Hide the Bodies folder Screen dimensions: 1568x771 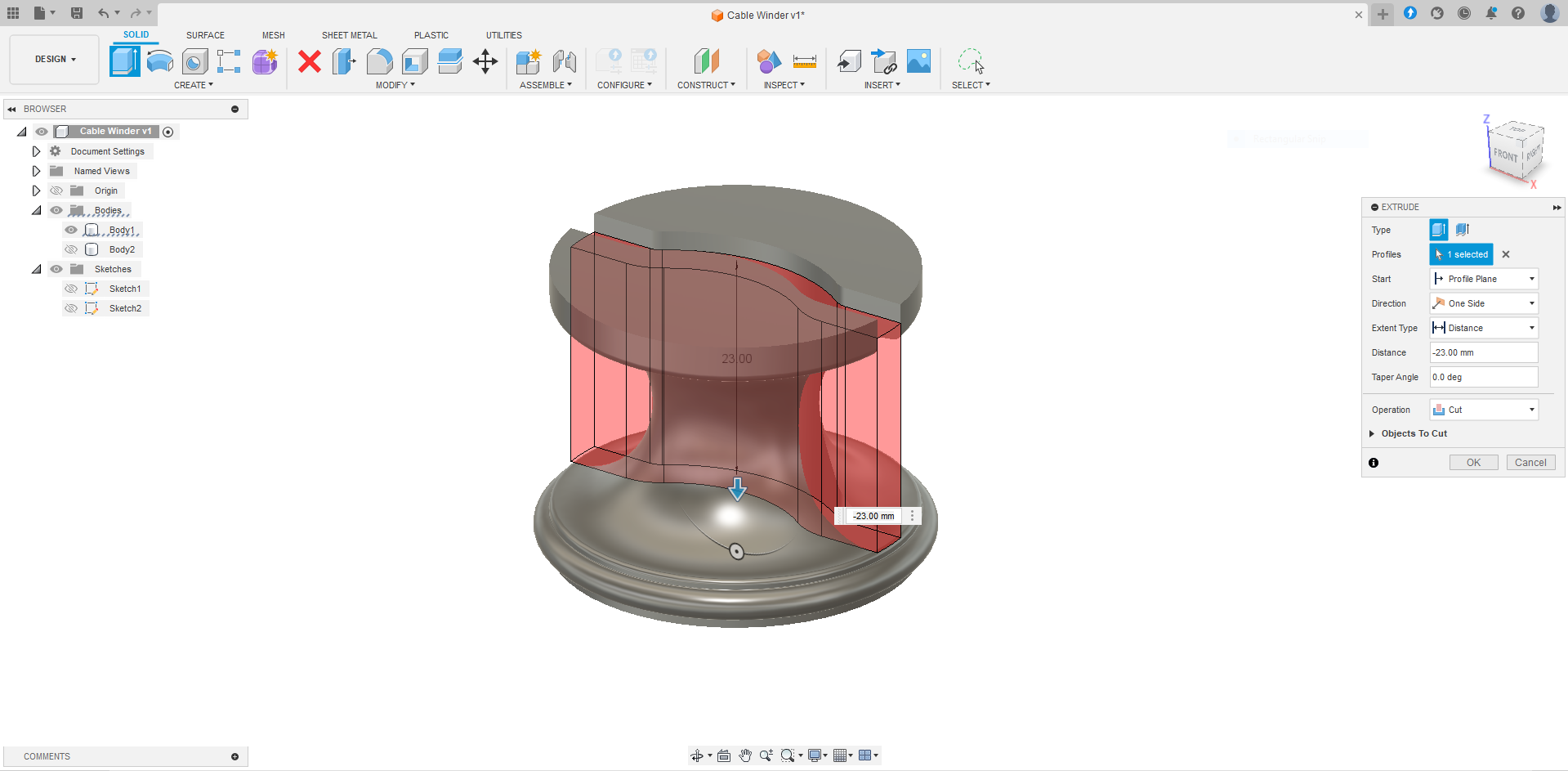[x=56, y=210]
